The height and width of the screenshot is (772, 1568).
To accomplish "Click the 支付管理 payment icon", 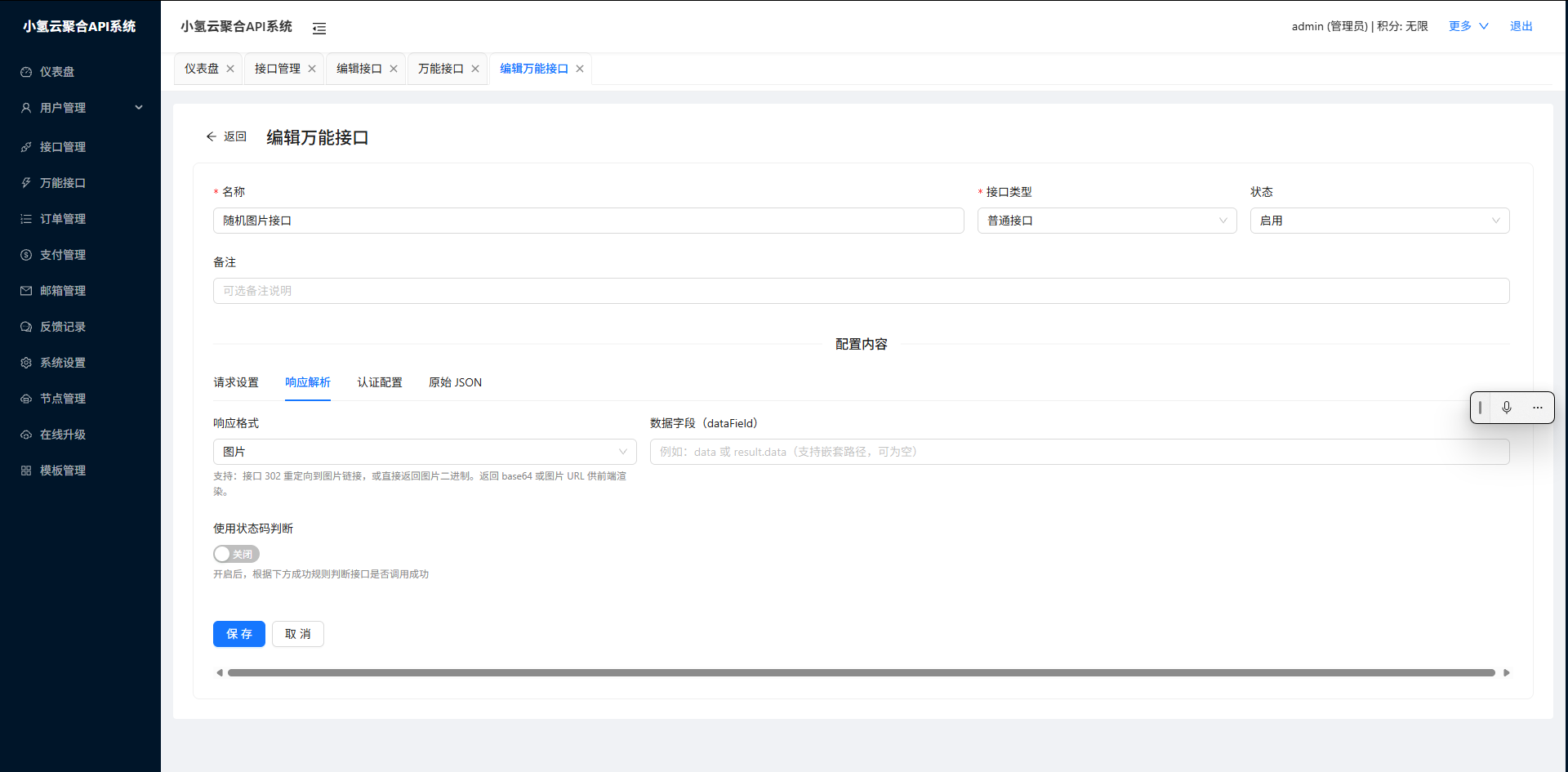I will pyautogui.click(x=26, y=255).
